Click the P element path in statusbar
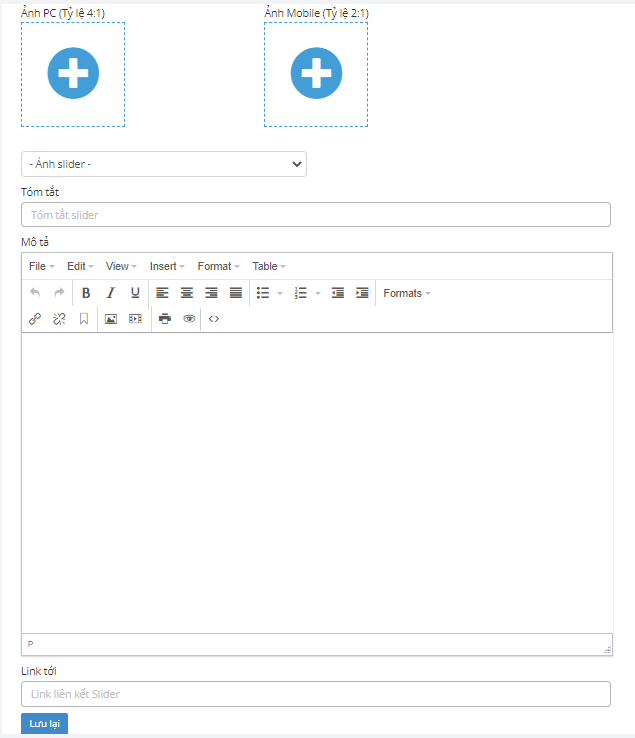Image resolution: width=635 pixels, height=738 pixels. [30, 644]
